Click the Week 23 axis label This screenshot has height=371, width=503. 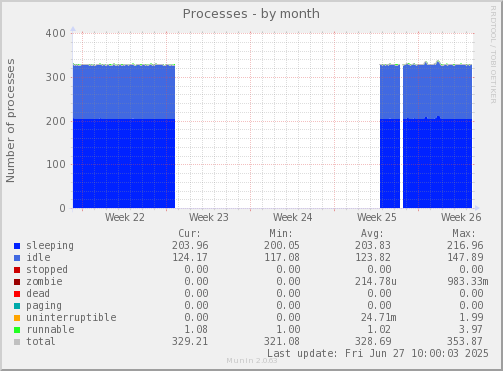pos(209,218)
